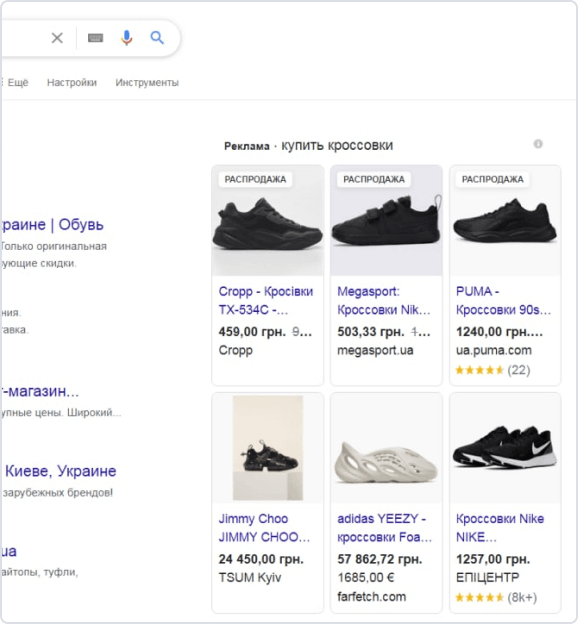Open the adidas YEEZY Foam shoe image

click(386, 448)
